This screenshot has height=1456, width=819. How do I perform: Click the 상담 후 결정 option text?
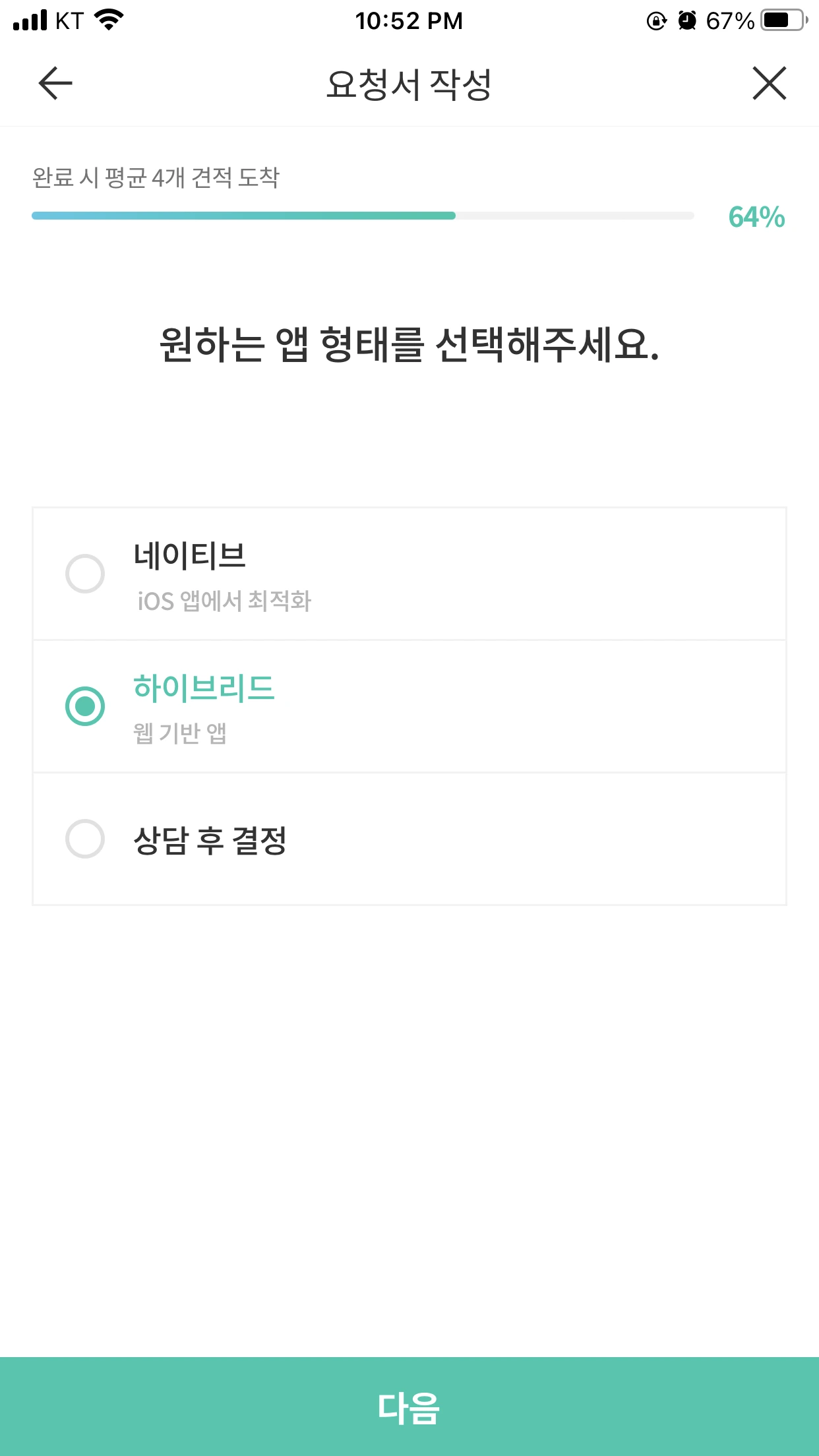210,840
